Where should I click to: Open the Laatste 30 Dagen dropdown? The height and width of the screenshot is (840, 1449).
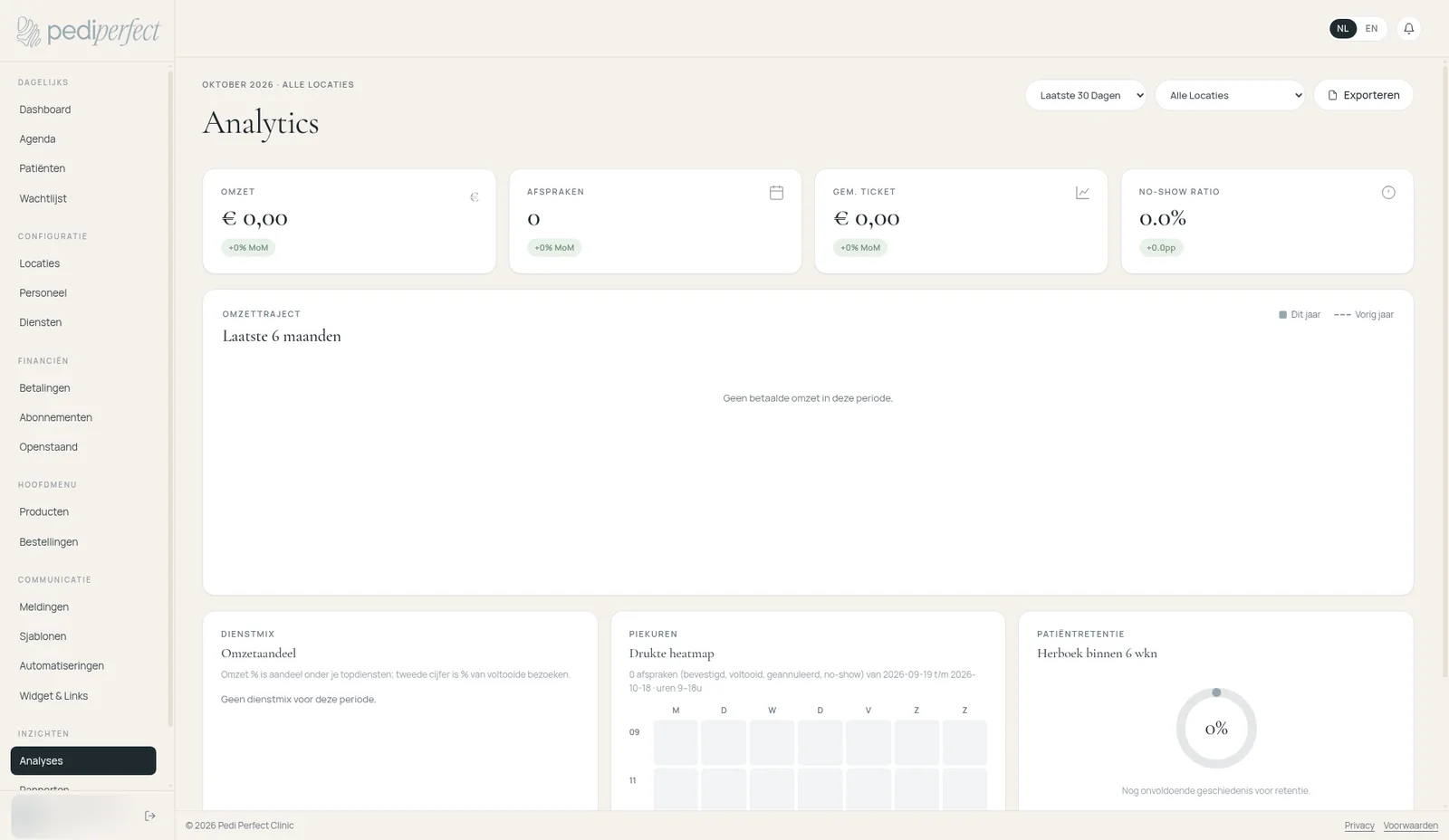(x=1086, y=95)
